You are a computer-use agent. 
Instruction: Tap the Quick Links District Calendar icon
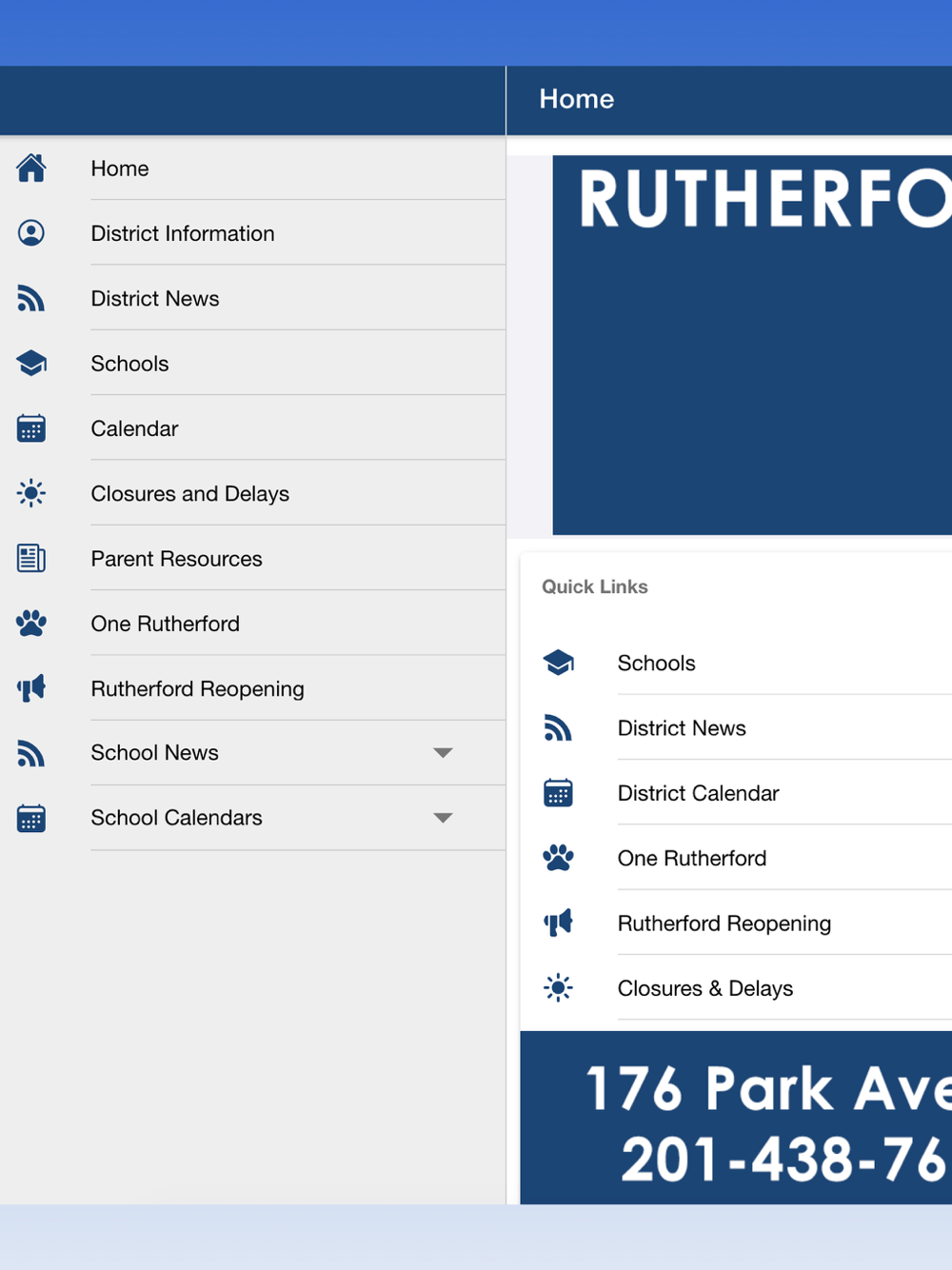coord(559,793)
